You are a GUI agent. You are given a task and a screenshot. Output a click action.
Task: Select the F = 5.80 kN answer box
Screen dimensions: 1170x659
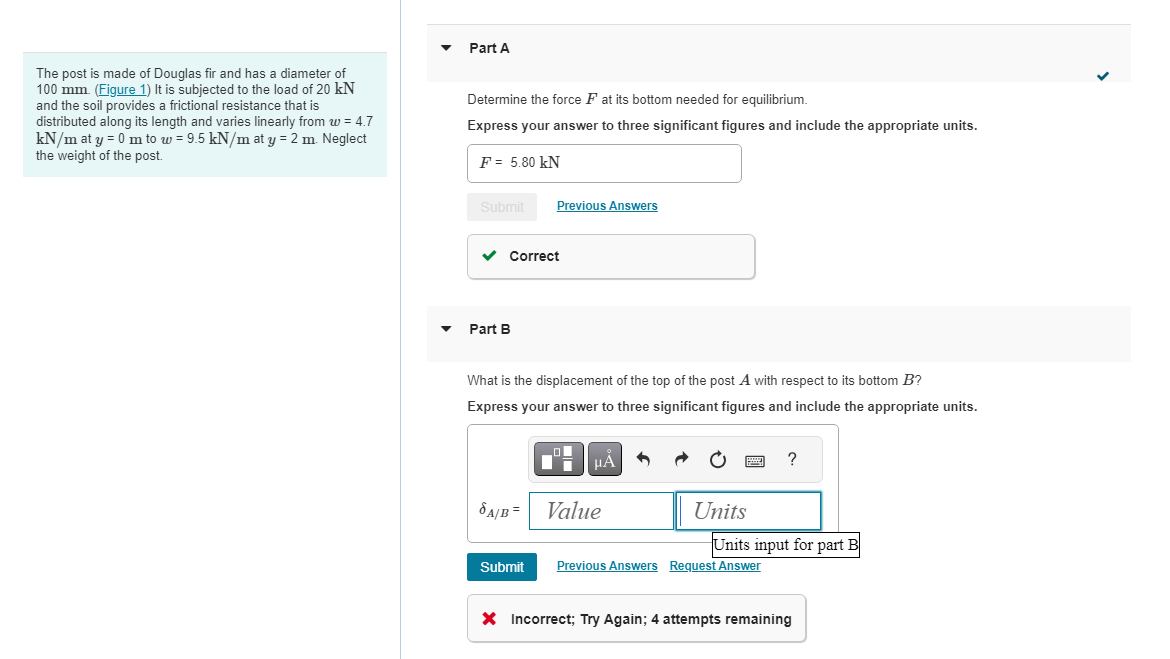point(604,163)
